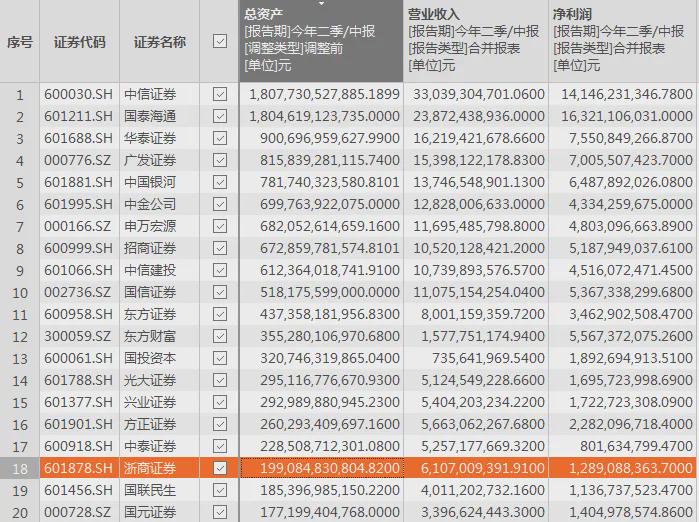This screenshot has width=699, height=522.
Task: Click the 证券代码 column header
Action: 79,42
